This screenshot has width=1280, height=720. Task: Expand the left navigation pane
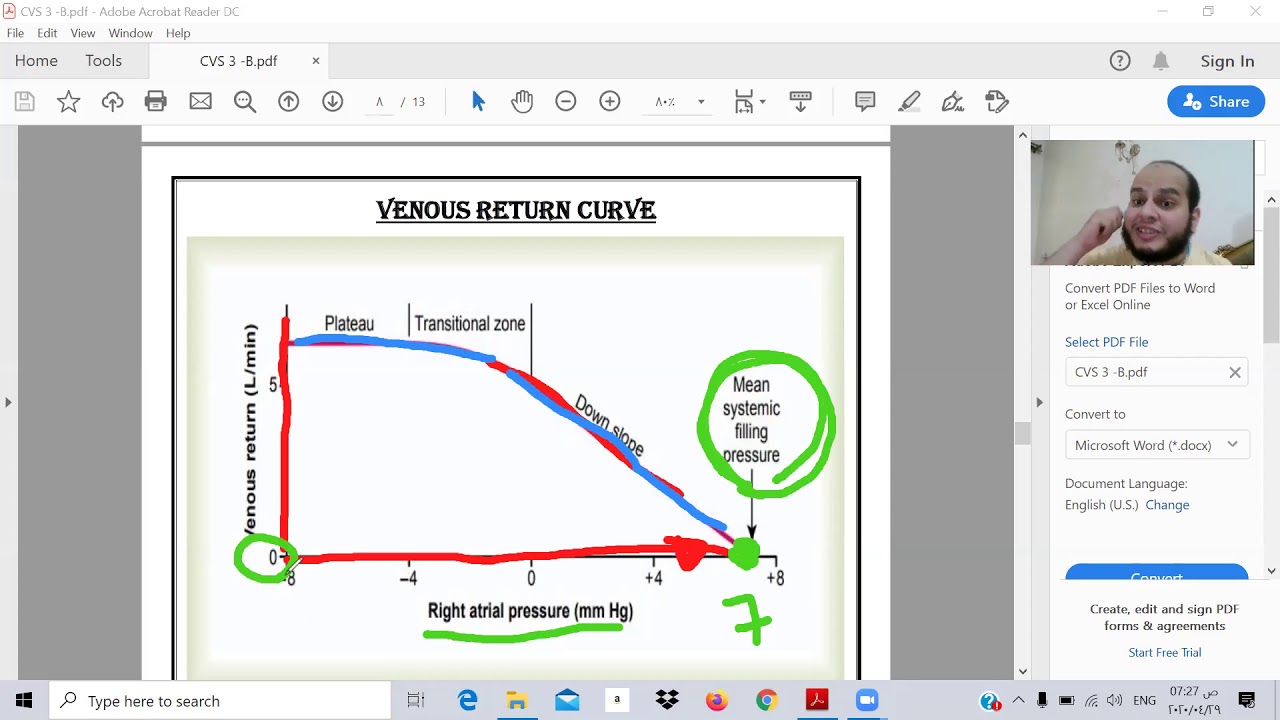pyautogui.click(x=8, y=402)
